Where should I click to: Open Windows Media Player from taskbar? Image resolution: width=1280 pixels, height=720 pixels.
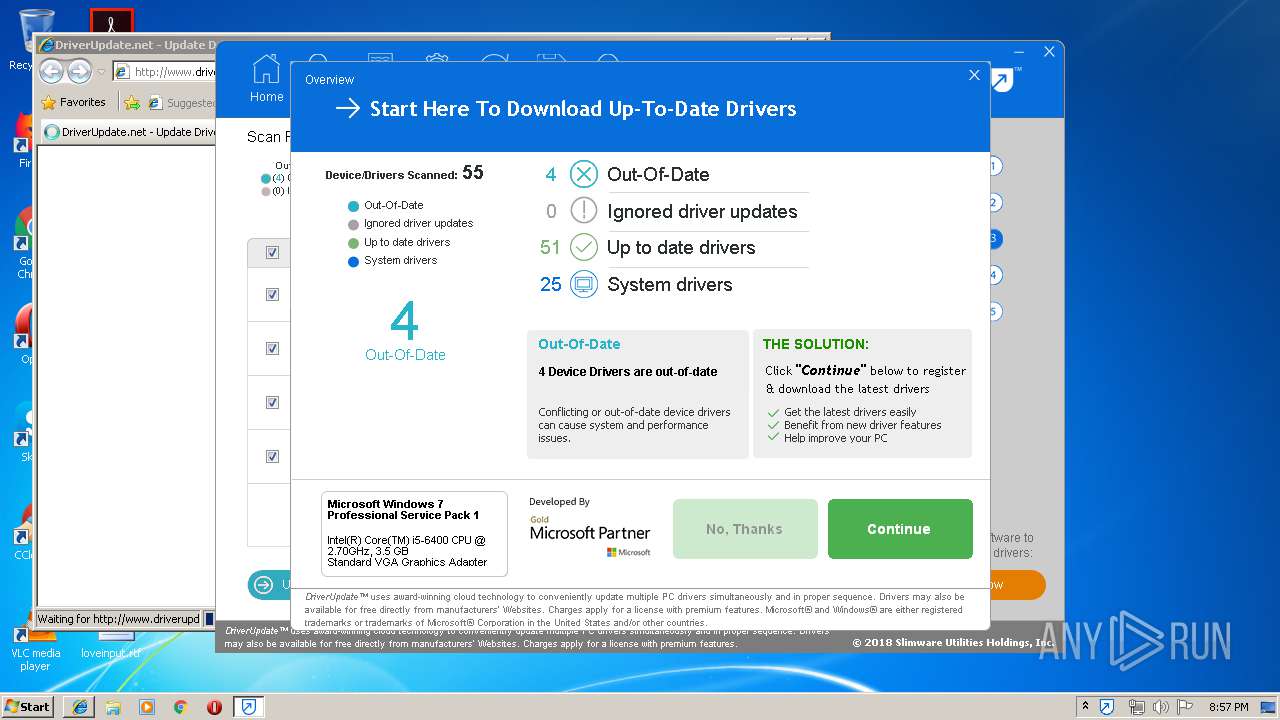pyautogui.click(x=147, y=707)
